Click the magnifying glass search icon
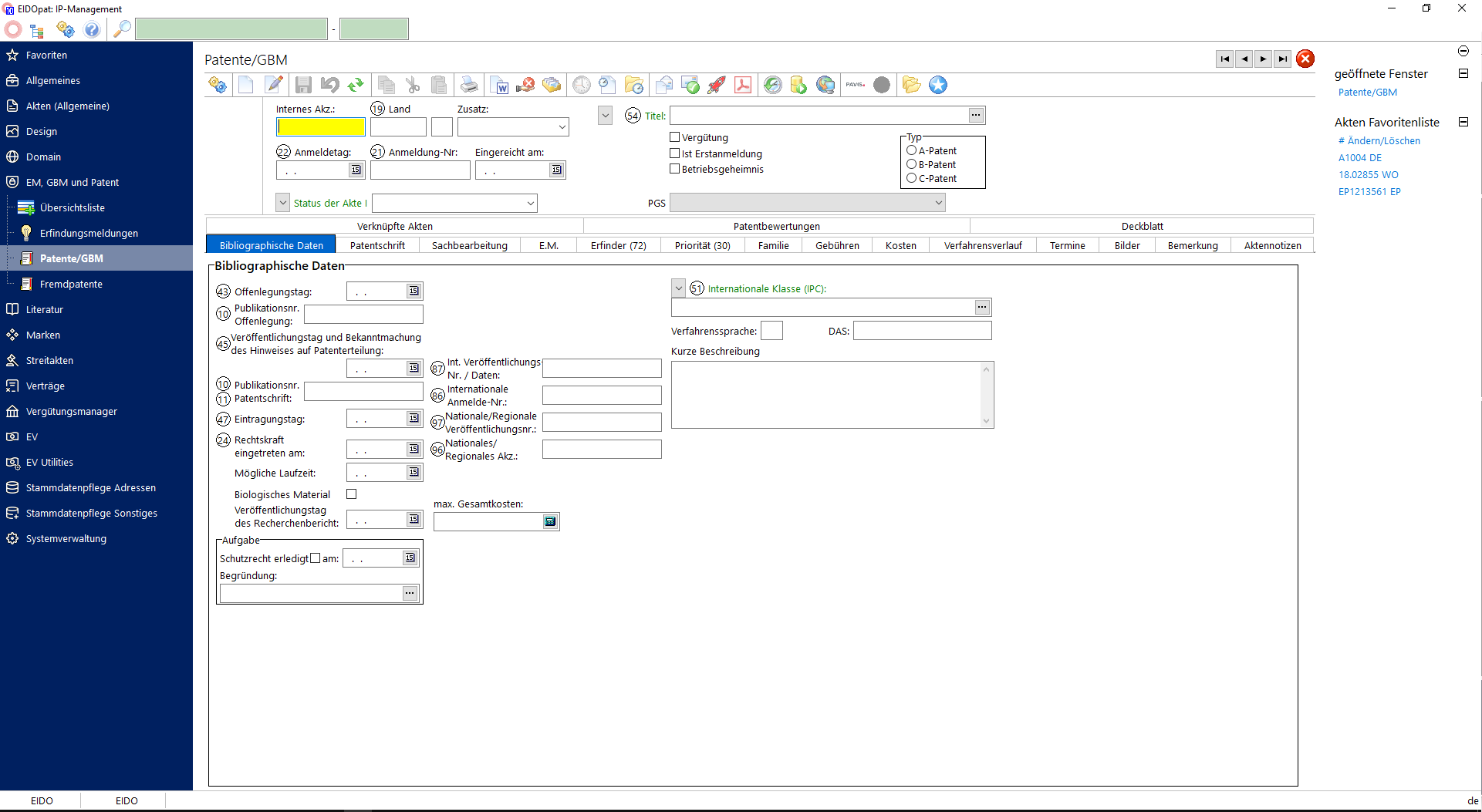 click(122, 29)
